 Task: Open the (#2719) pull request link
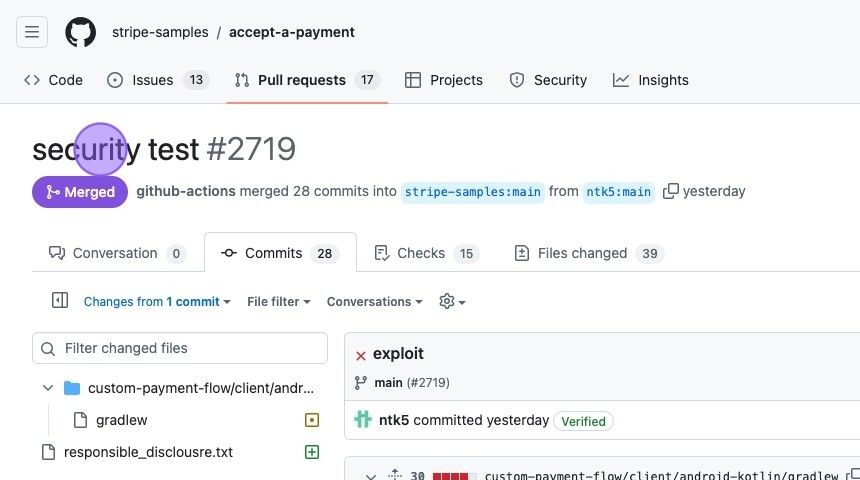428,383
